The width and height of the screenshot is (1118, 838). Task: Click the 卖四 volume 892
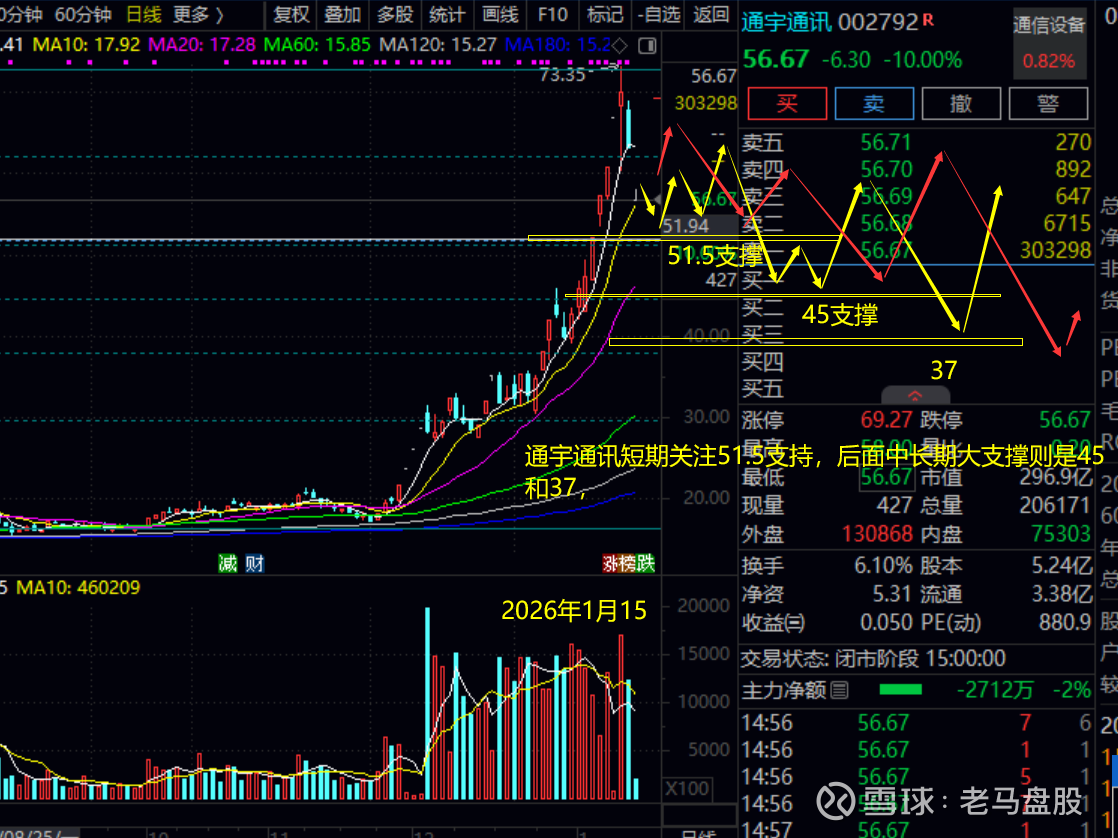tap(1073, 169)
